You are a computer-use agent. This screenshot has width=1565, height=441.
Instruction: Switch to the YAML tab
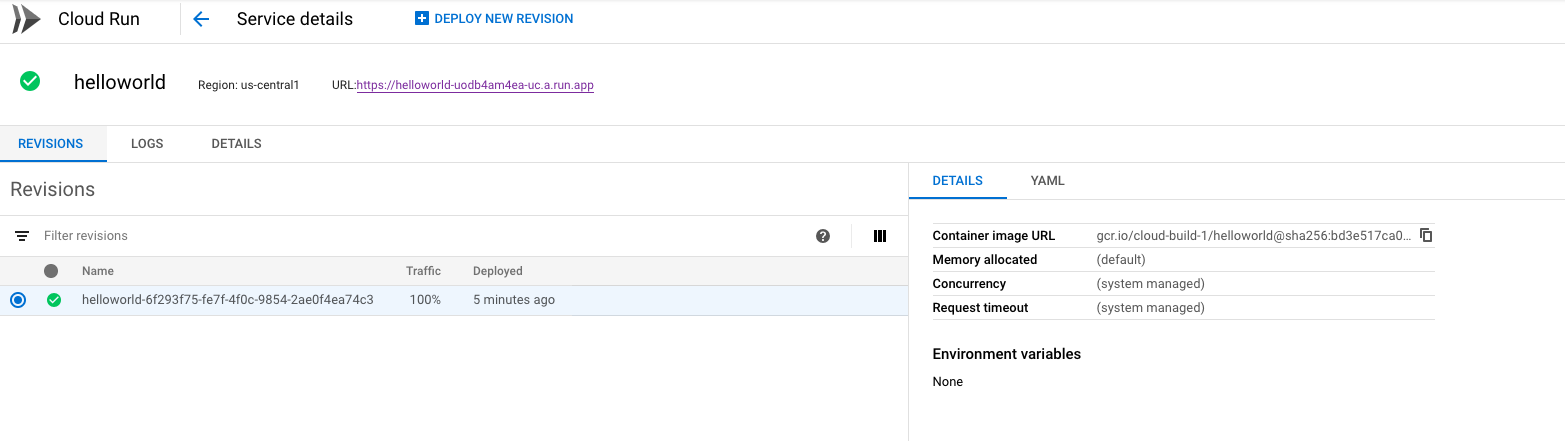pos(1047,181)
